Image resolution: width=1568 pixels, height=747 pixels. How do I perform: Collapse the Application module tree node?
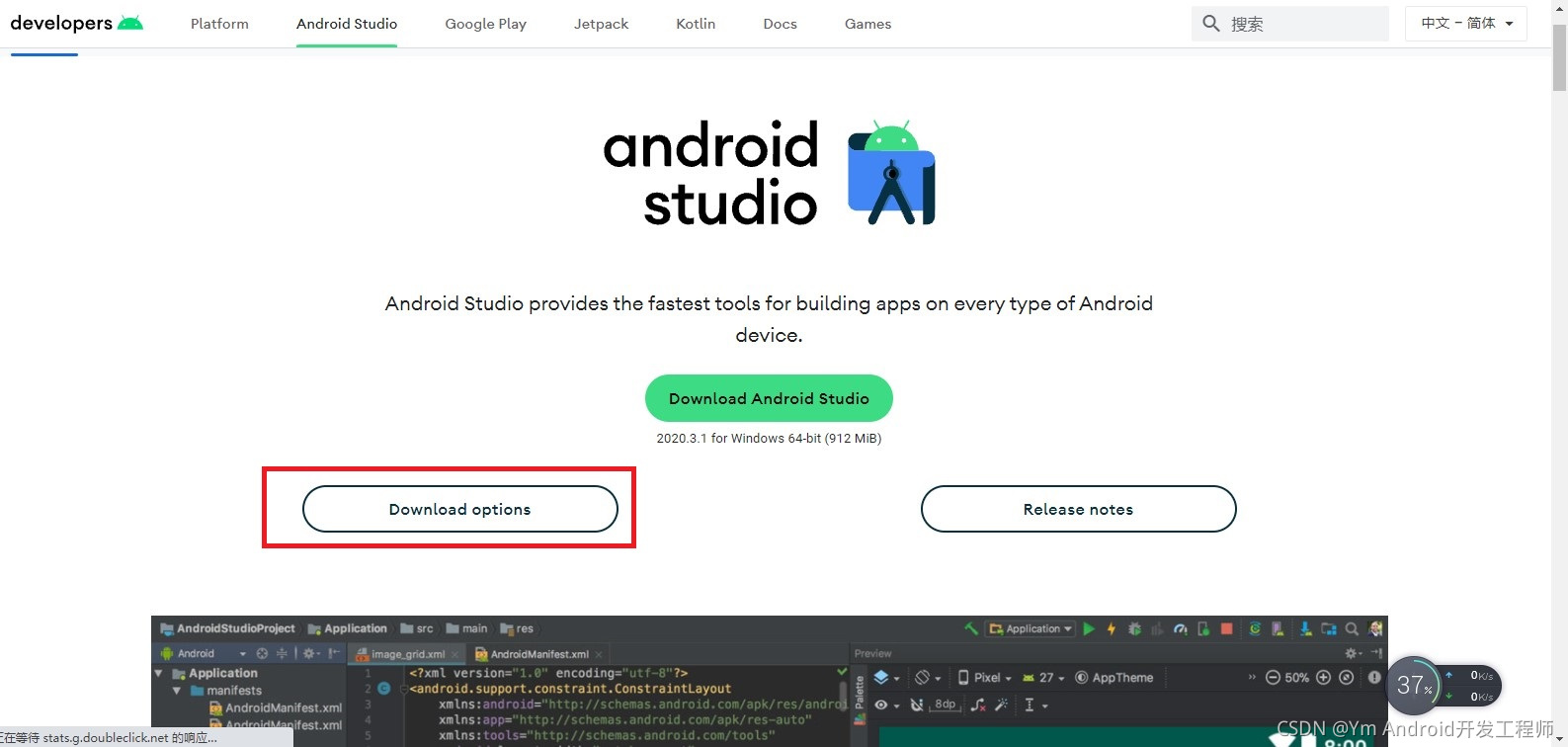(159, 673)
